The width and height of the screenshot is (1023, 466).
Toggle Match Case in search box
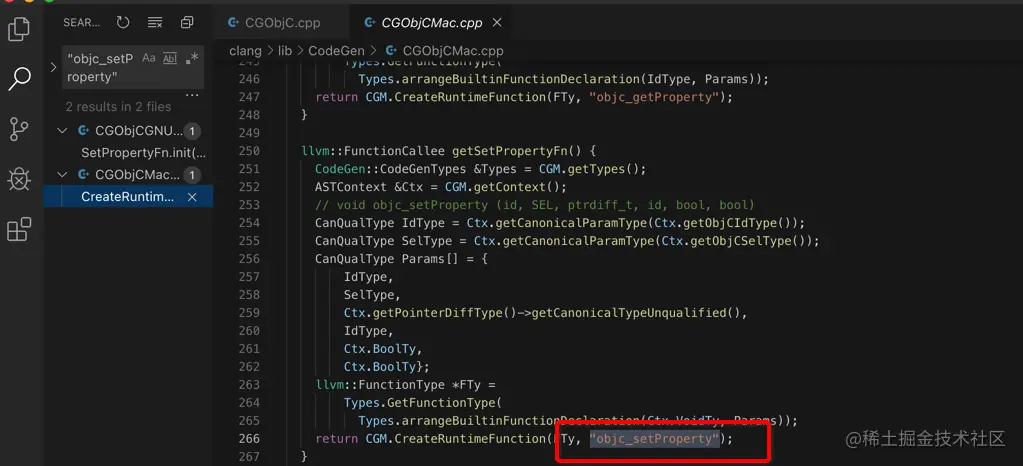(x=149, y=58)
